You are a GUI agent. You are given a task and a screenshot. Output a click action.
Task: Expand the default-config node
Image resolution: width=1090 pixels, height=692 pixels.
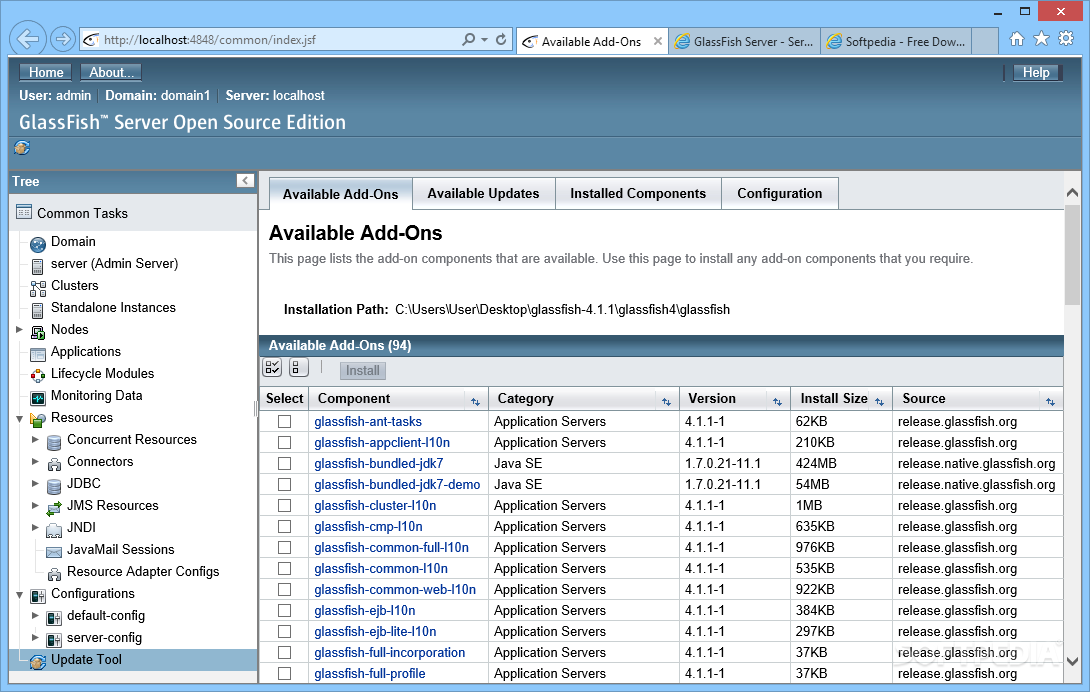point(35,615)
